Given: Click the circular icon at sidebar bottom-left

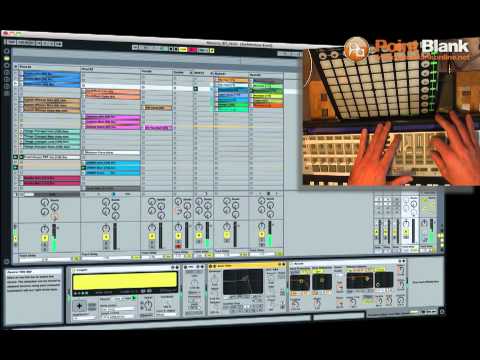Looking at the screenshot, I should (6, 262).
